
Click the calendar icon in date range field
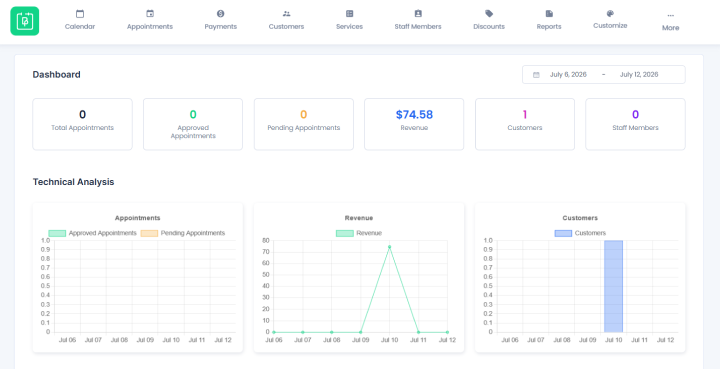pos(536,75)
